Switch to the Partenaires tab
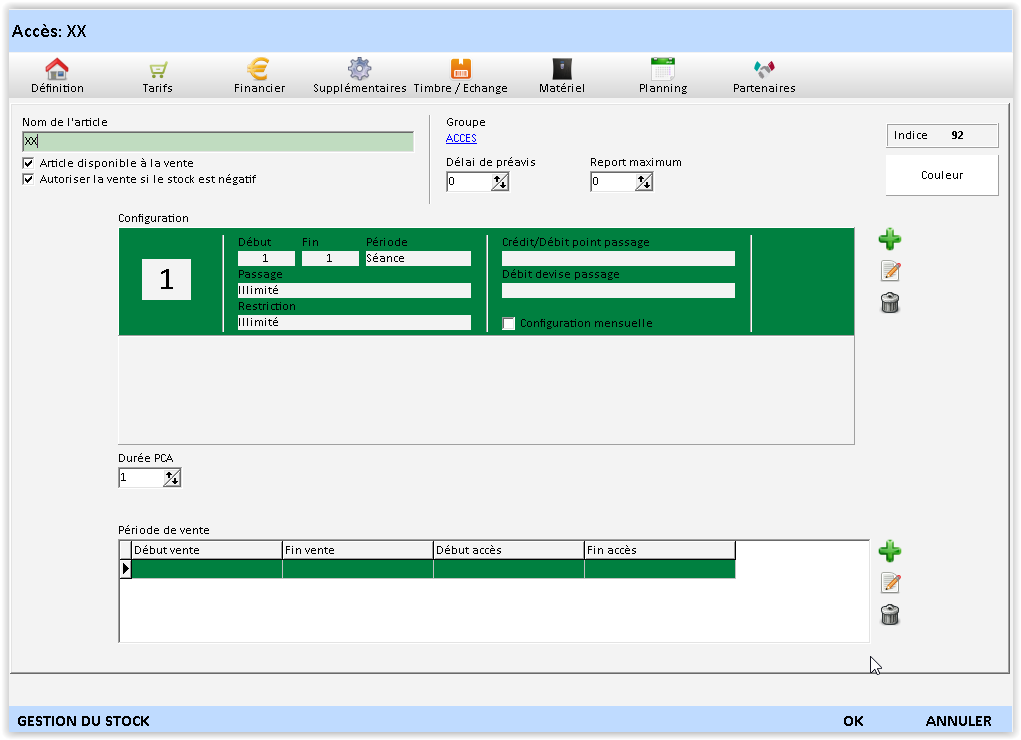 click(764, 76)
